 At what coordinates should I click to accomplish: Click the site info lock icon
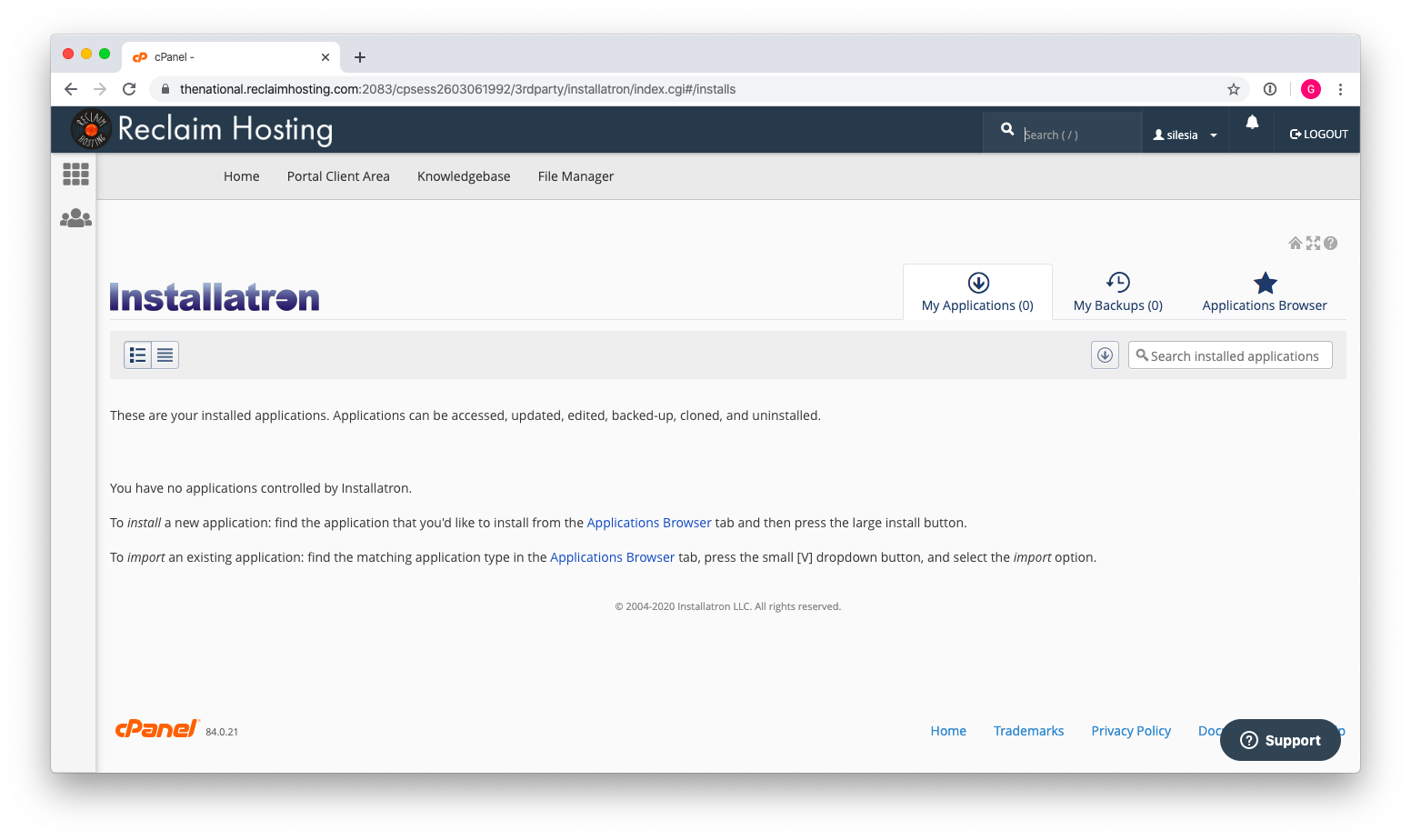(165, 89)
